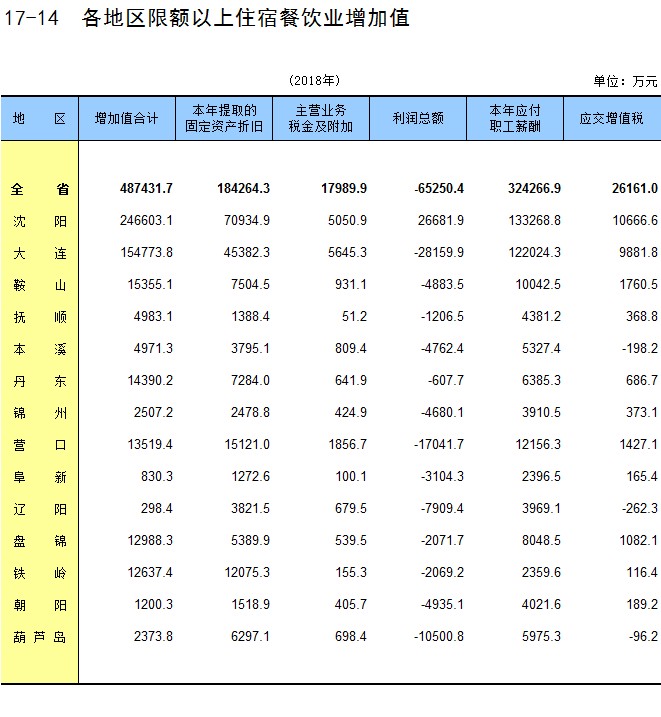661x717 pixels.
Task: Select the cell 122024.3
Action: 534,252
